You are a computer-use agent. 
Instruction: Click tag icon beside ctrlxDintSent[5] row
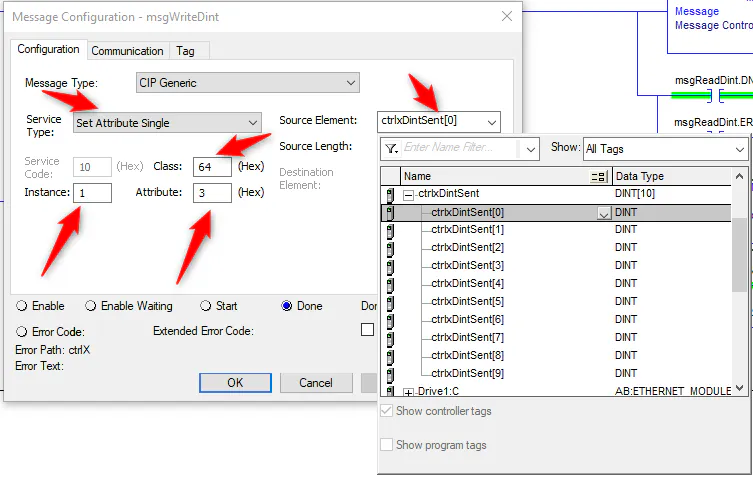tap(389, 301)
